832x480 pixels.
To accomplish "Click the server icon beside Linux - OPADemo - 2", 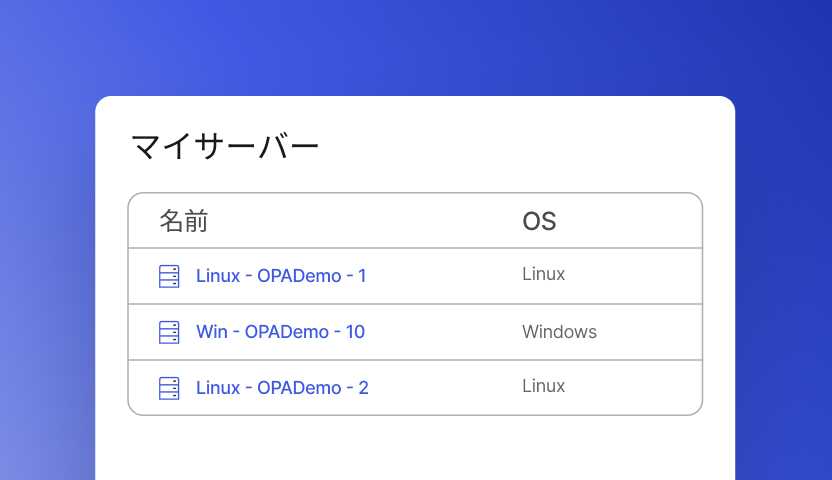I will (169, 388).
